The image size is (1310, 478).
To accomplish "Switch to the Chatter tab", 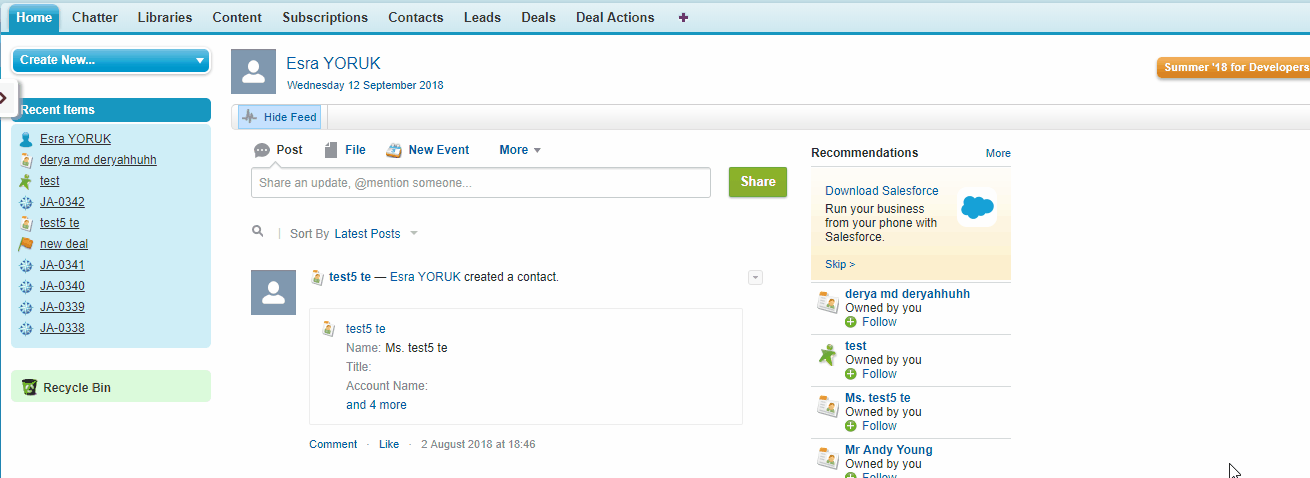I will point(95,18).
